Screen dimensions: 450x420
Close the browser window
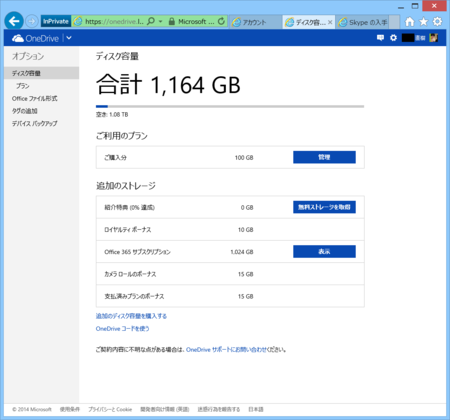coord(434,6)
